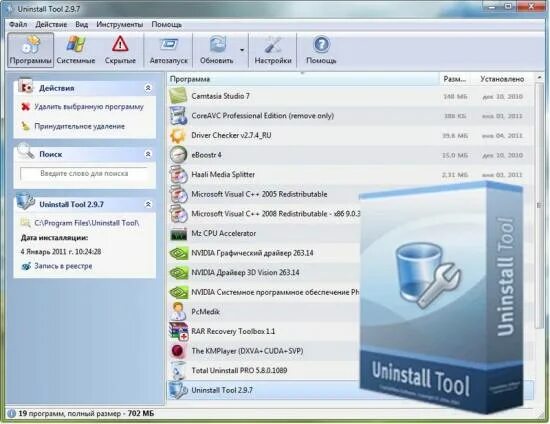550x424 pixels.
Task: Select Driver Checker v2.7.4_RU
Action: (351, 135)
